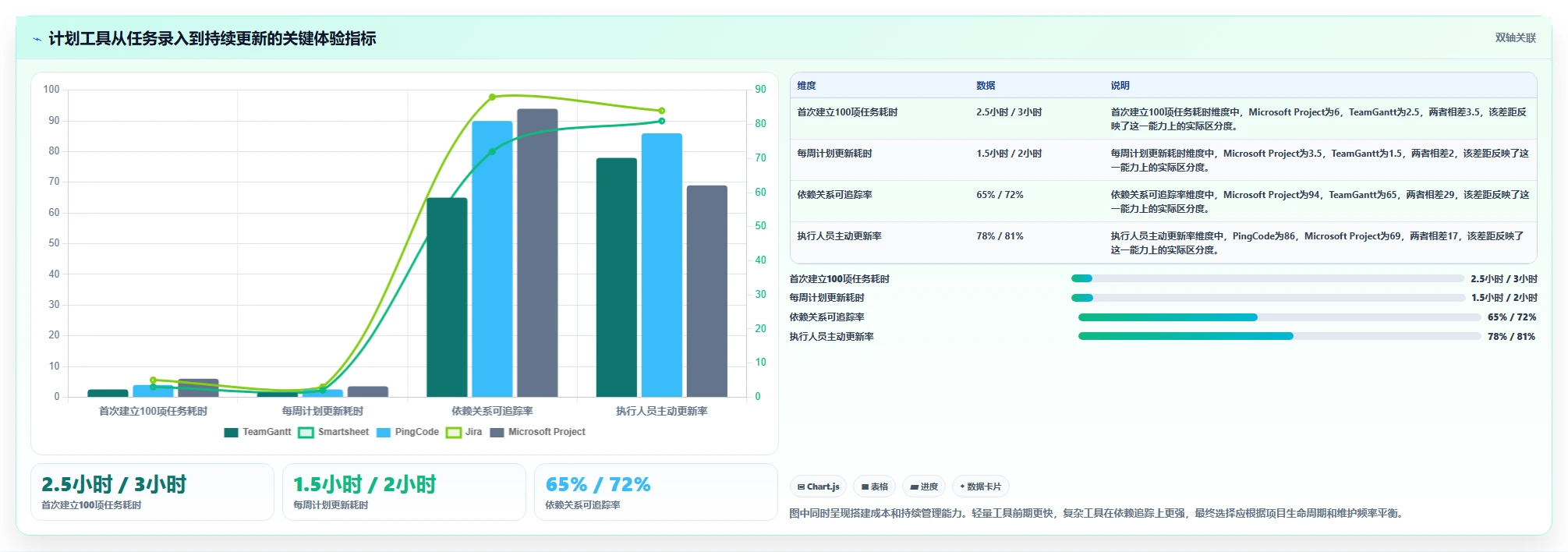Click TeamGantt bar in 依赖关系可追踪率 group
The width and height of the screenshot is (1568, 552).
point(447,297)
